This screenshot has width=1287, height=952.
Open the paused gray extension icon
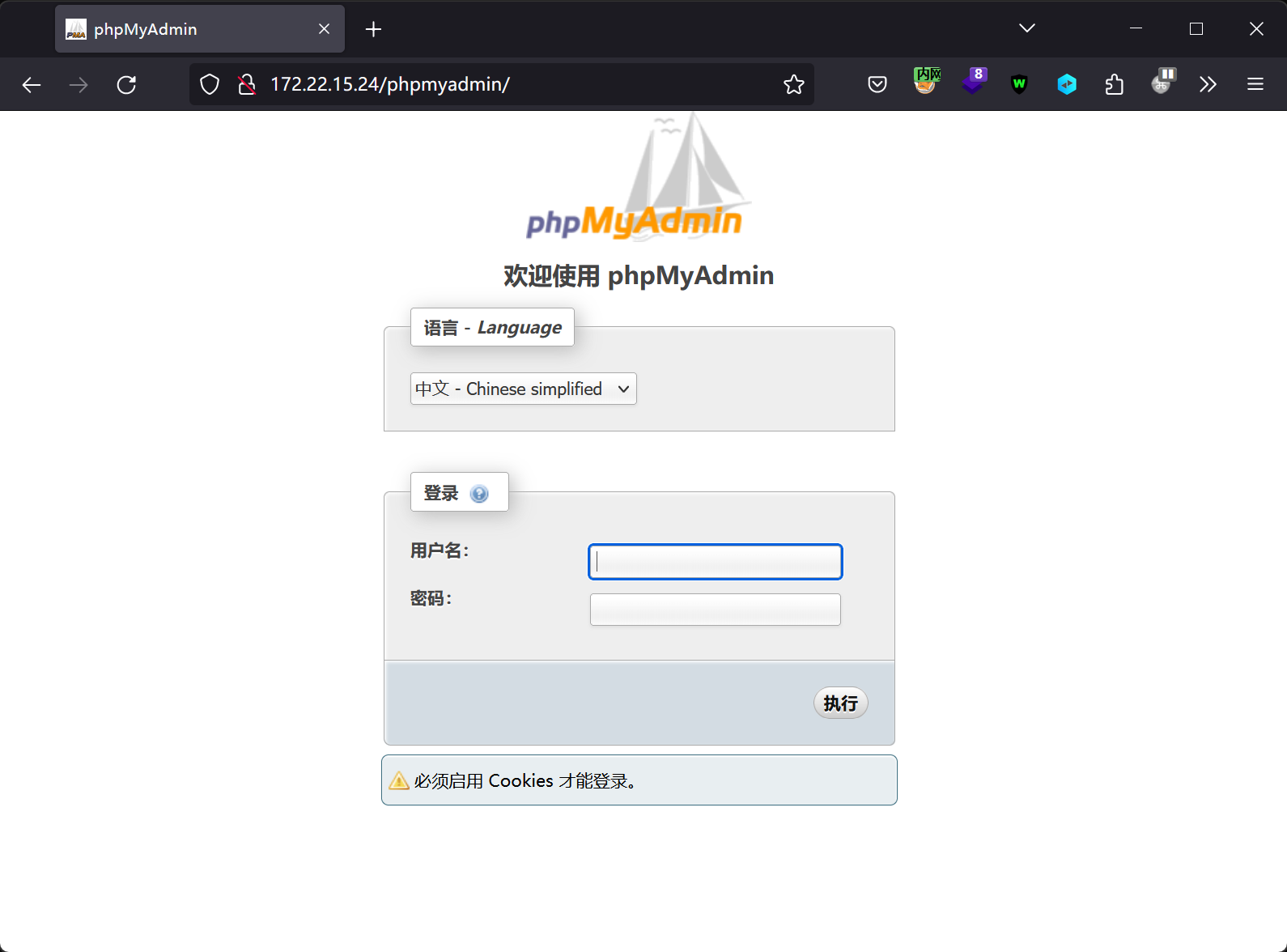tap(1163, 81)
